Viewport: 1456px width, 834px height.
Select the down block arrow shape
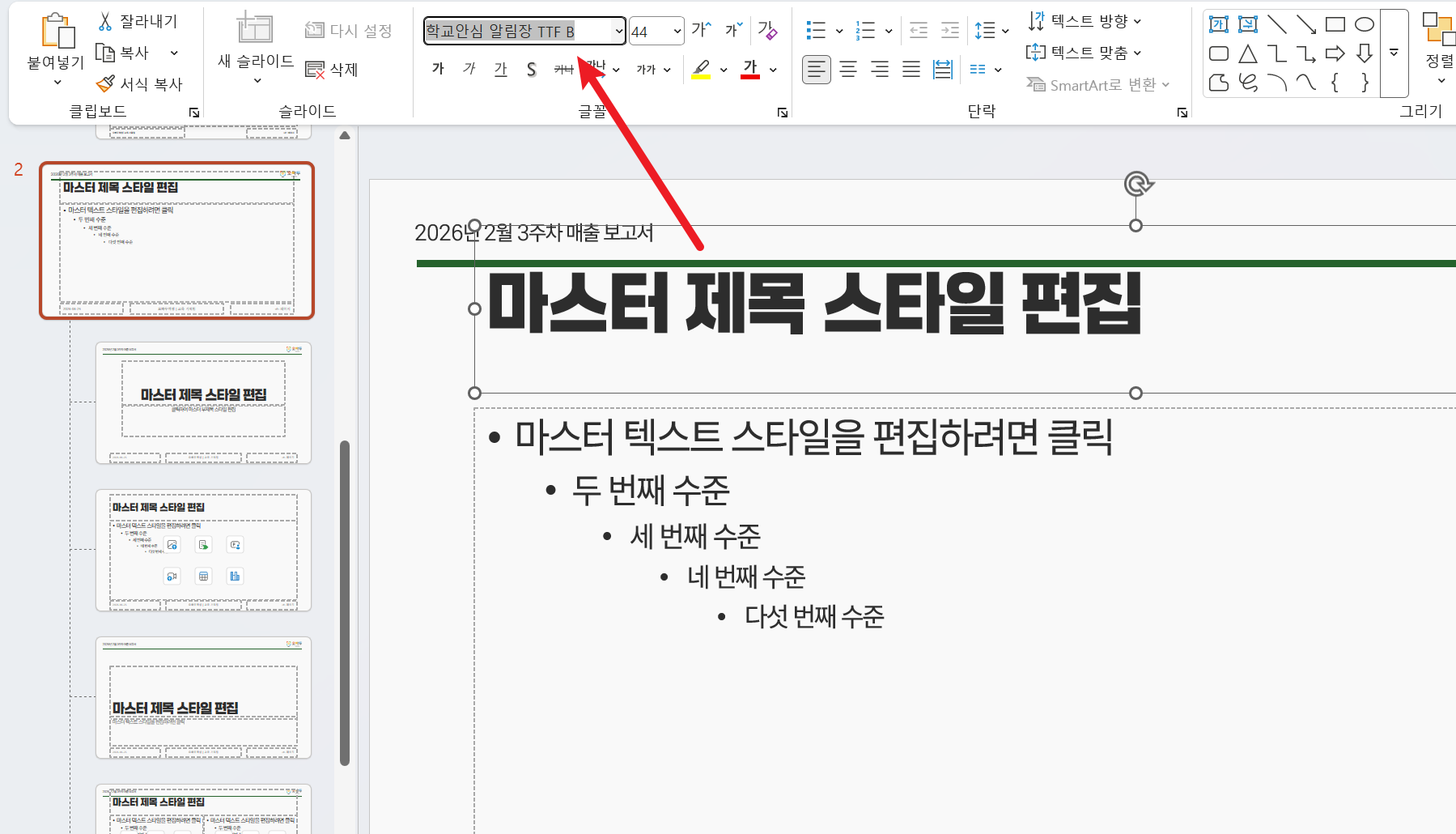pyautogui.click(x=1365, y=53)
